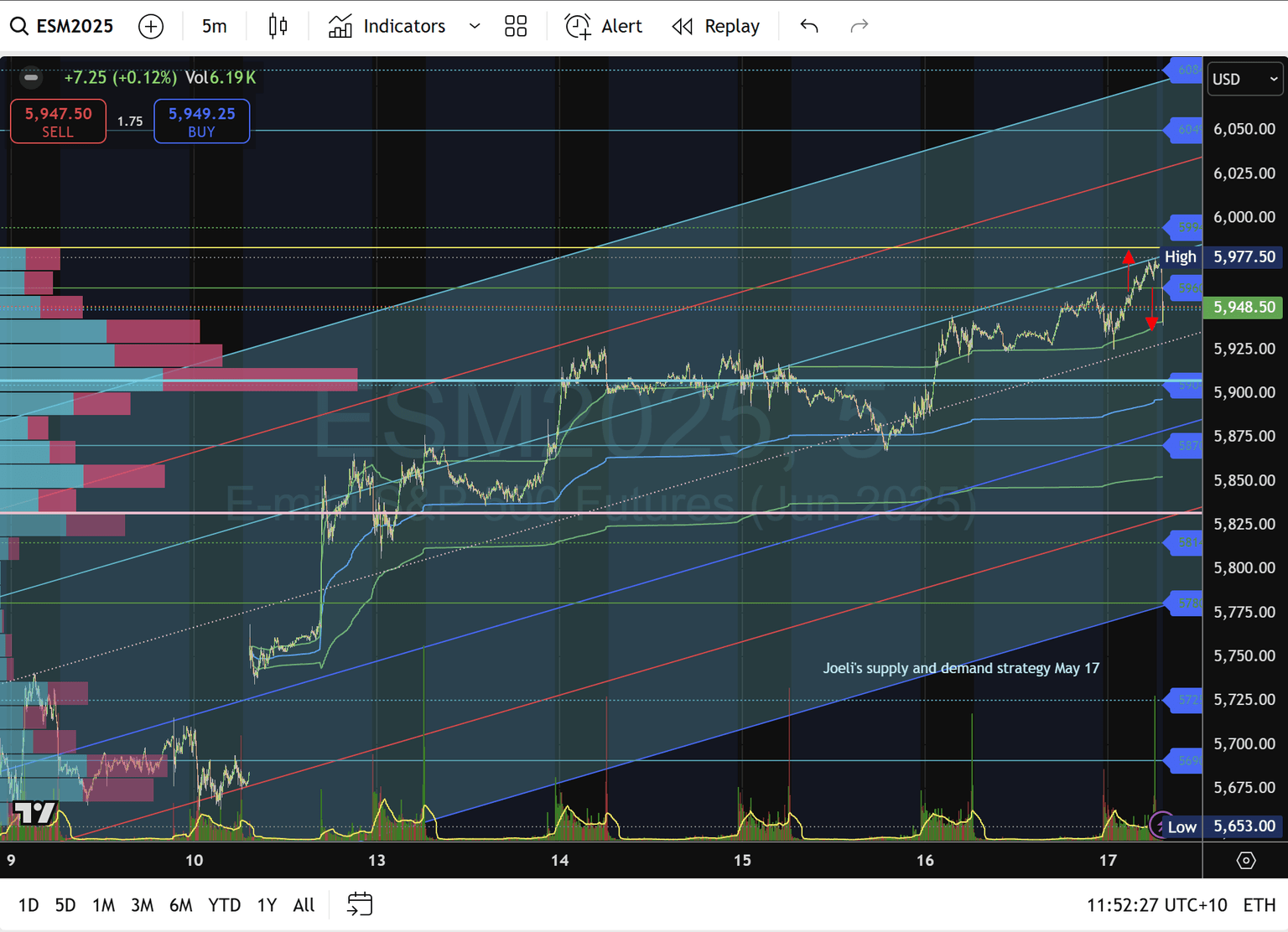
Task: Open the USD currency dropdown
Action: 1244,79
